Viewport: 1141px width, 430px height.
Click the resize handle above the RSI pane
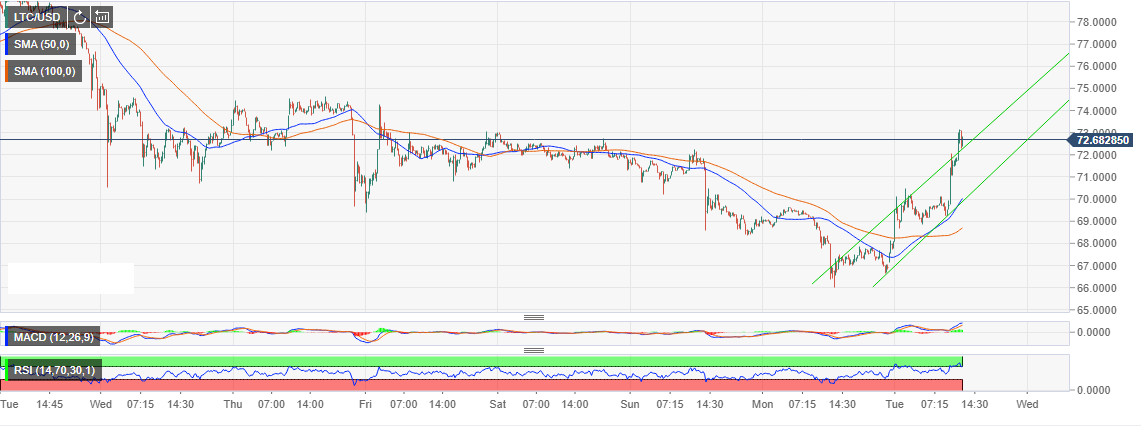point(534,350)
